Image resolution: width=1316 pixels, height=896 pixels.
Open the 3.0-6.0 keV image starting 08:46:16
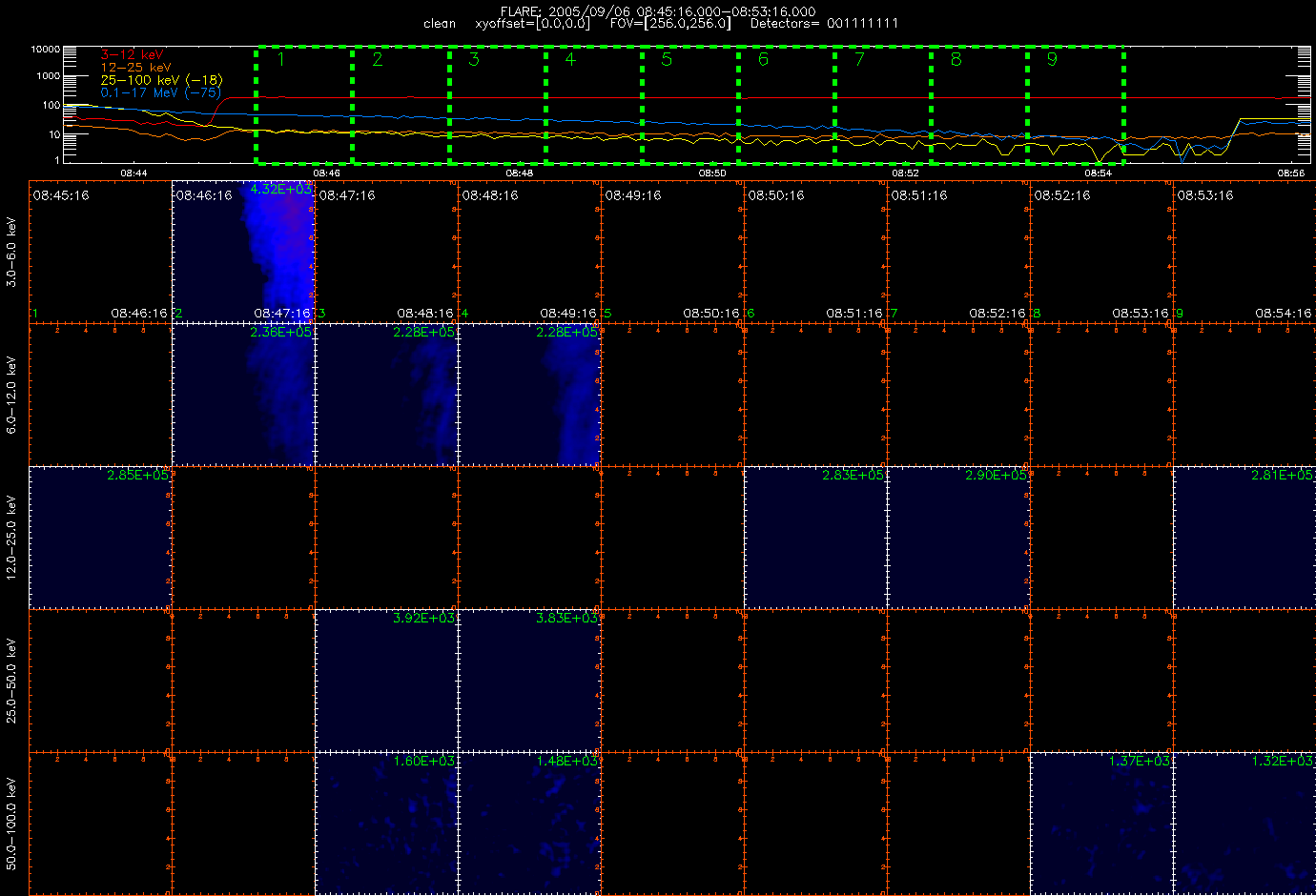tap(243, 252)
